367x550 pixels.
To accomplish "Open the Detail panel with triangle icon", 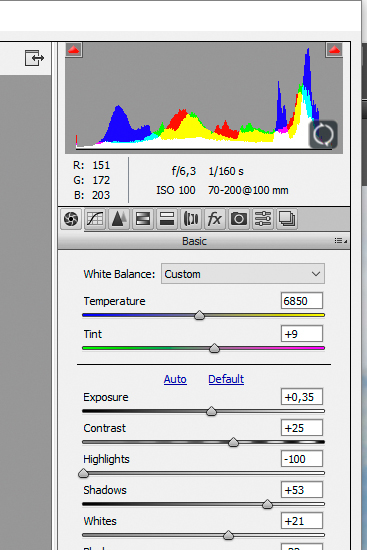I will (119, 219).
